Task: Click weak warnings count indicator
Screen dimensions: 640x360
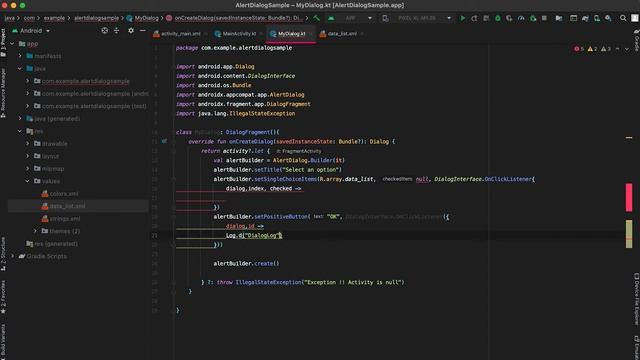Action: (x=606, y=49)
